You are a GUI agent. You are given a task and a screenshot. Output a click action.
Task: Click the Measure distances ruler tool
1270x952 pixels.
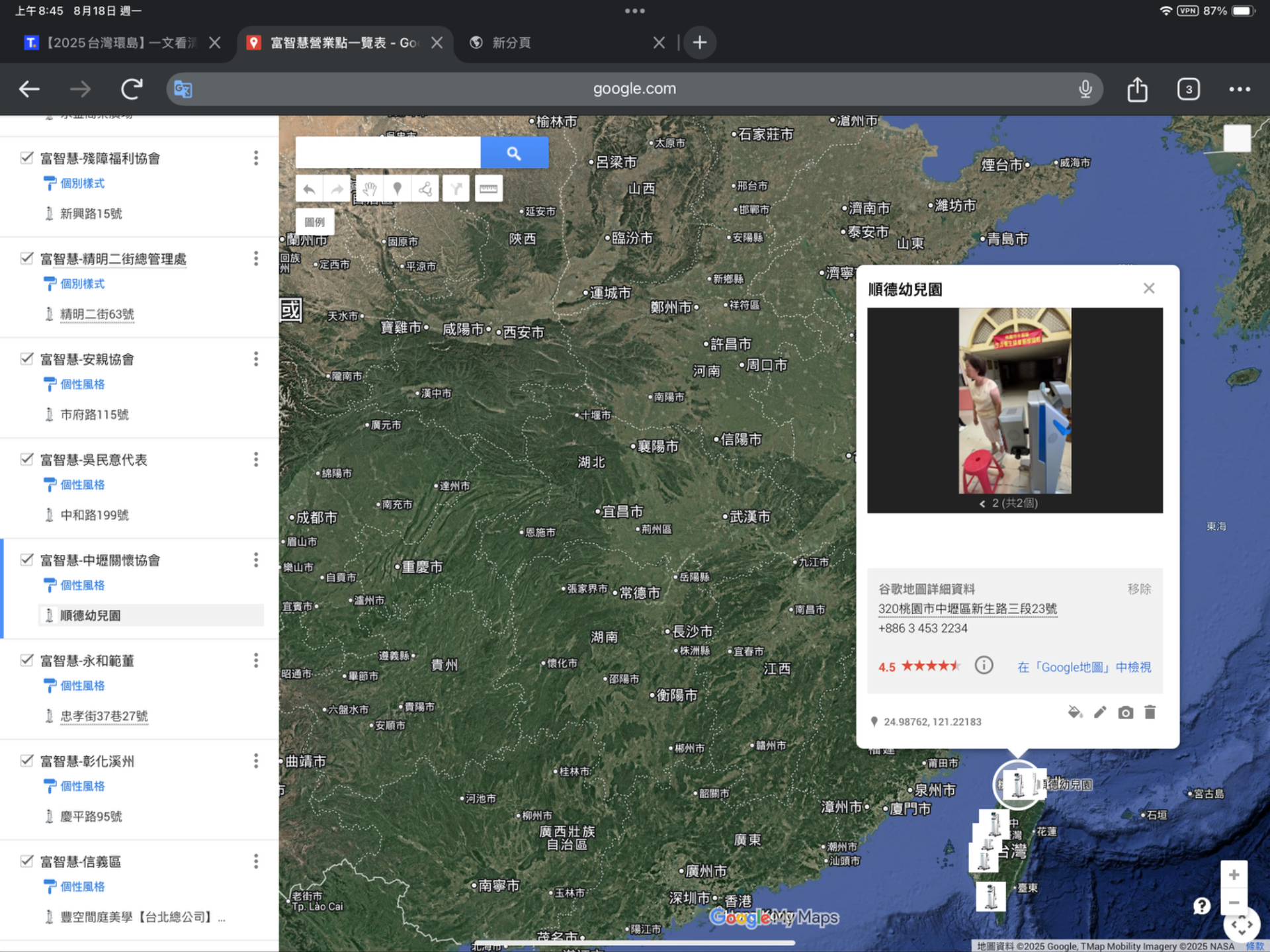tap(488, 189)
